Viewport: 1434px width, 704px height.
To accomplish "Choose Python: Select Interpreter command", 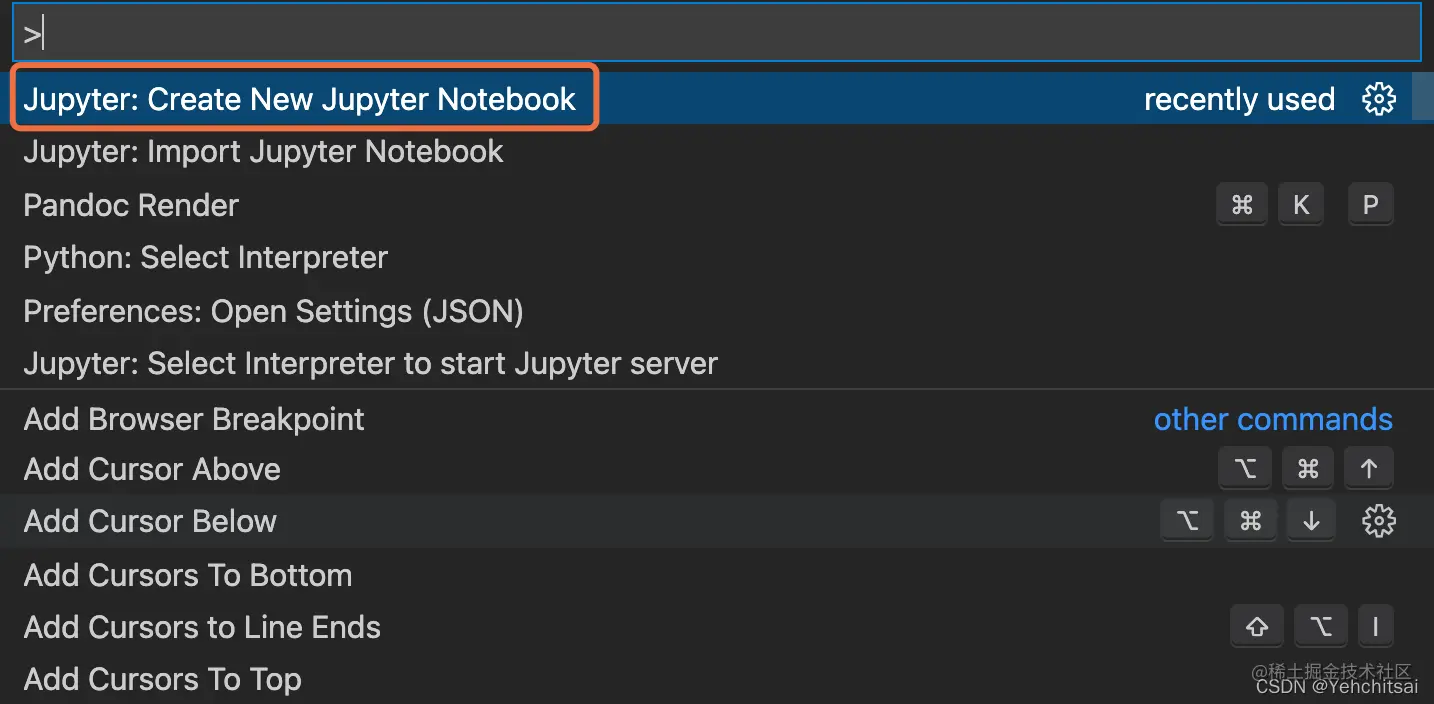I will click(x=204, y=257).
